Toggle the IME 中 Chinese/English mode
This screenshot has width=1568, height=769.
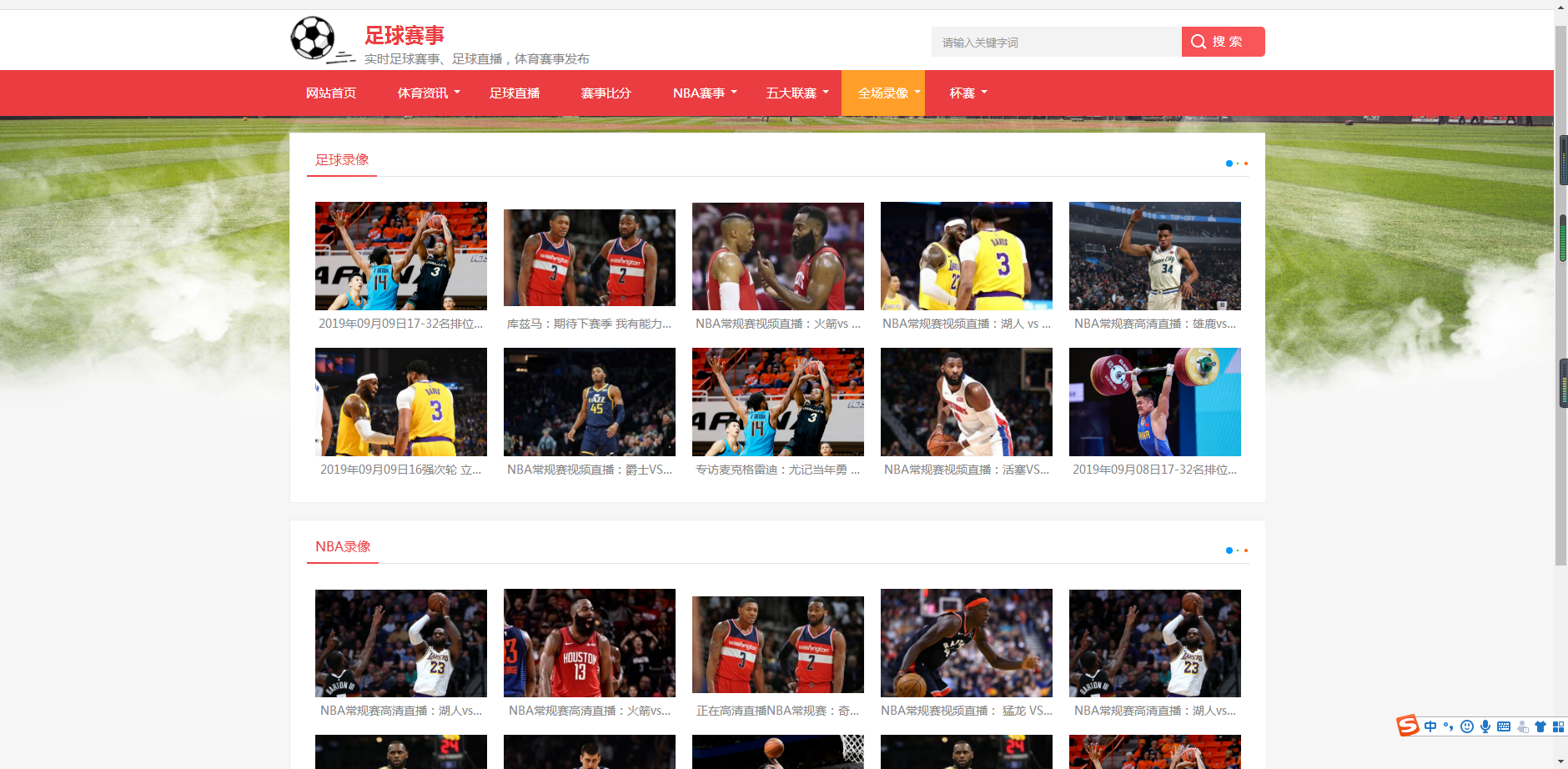coord(1430,726)
